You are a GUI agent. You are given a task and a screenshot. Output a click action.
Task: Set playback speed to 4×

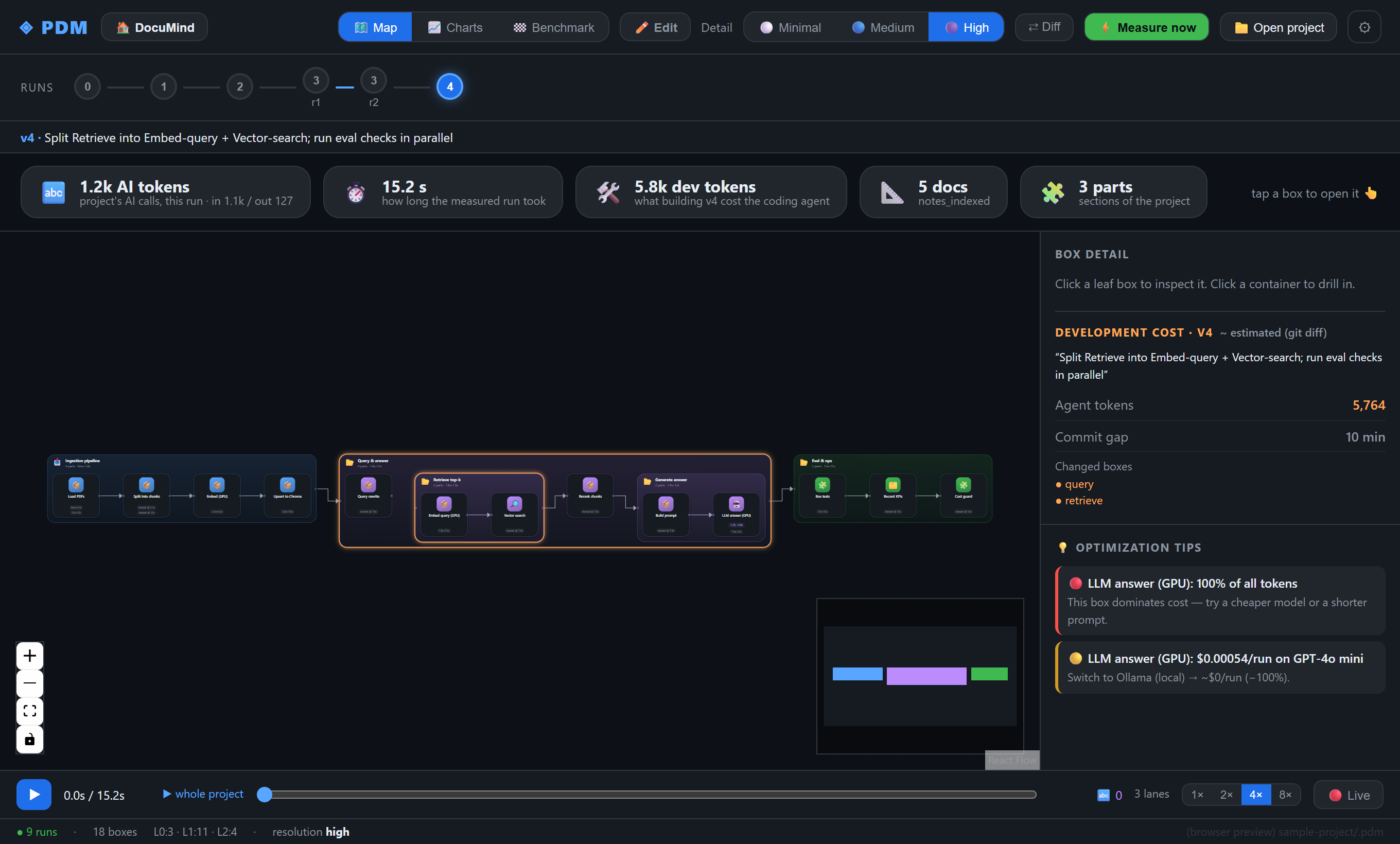(1256, 794)
